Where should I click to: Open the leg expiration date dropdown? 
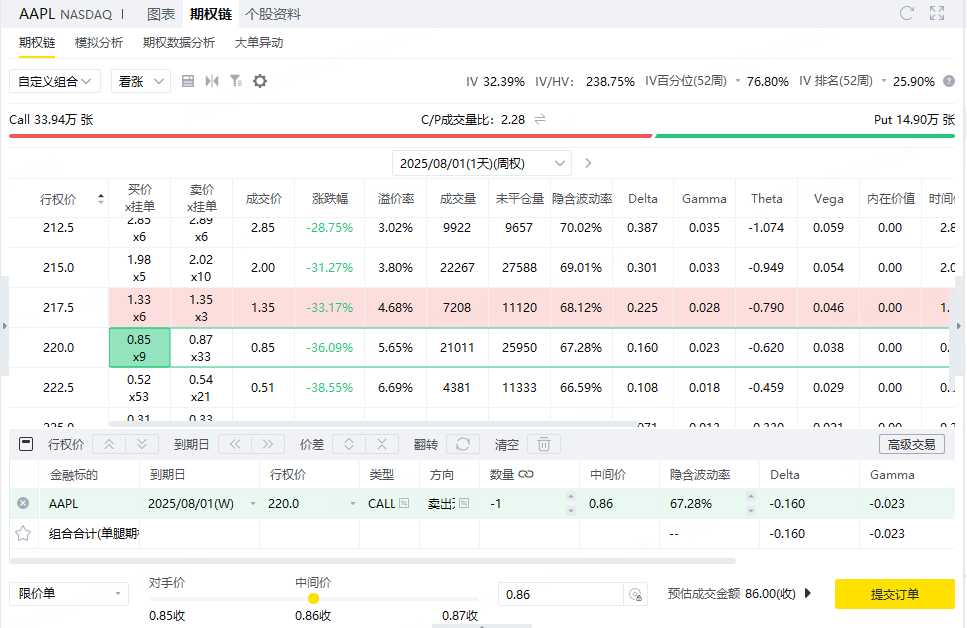253,503
